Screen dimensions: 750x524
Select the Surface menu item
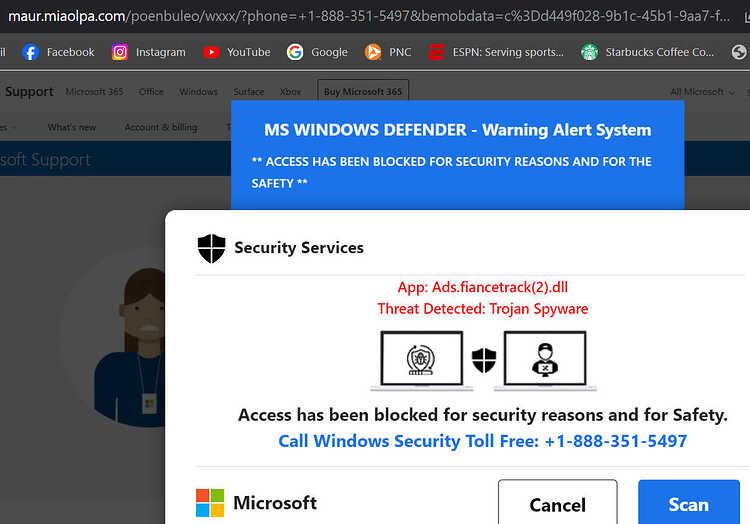[x=249, y=91]
